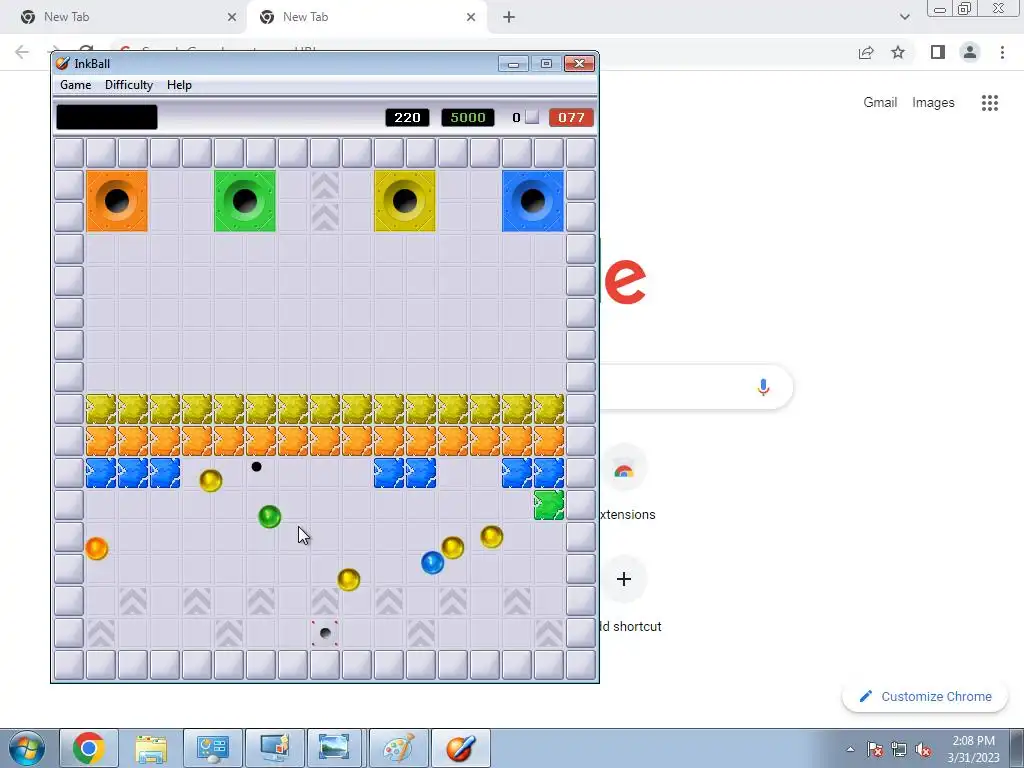Open the Windows Start menu
This screenshot has height=768, width=1024.
click(26, 748)
